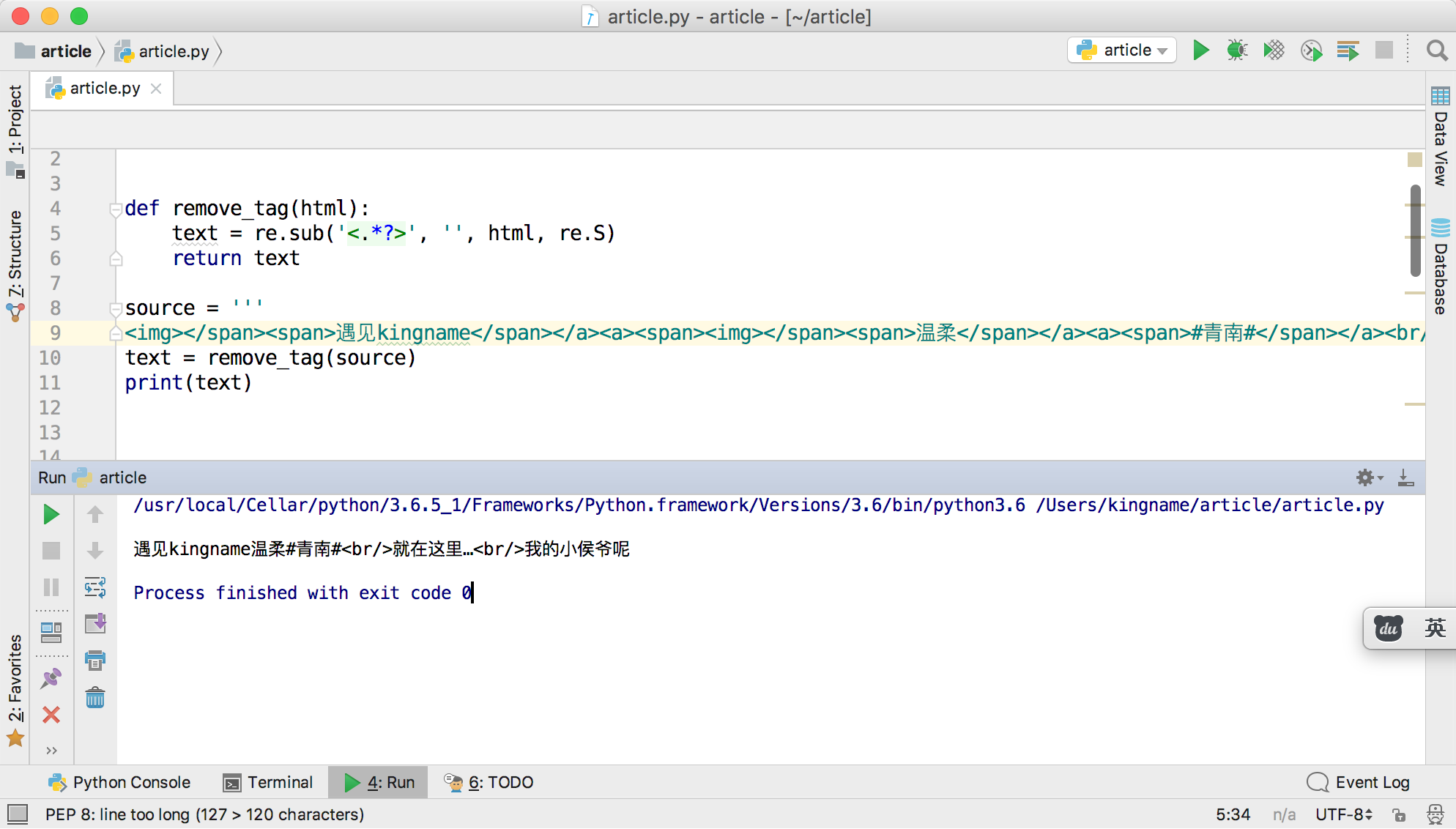
Task: Toggle scroll to end of output
Action: [95, 624]
